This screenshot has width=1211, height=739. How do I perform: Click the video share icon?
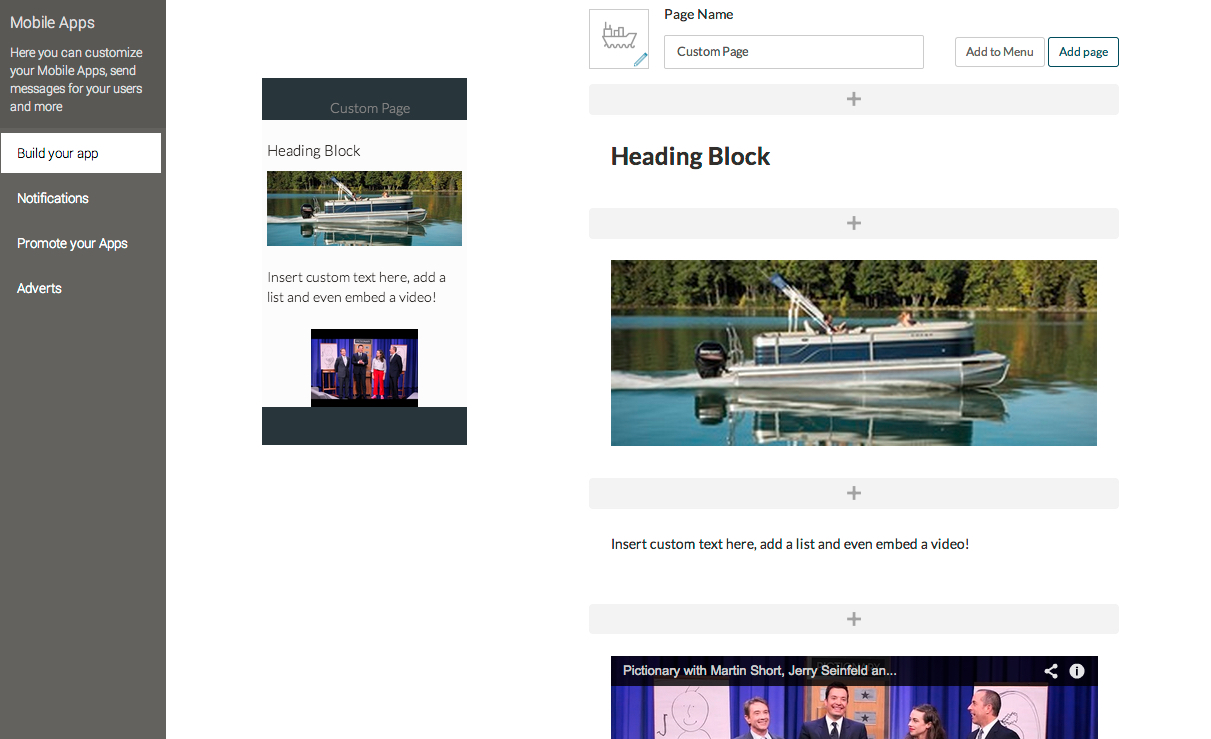click(x=1051, y=671)
